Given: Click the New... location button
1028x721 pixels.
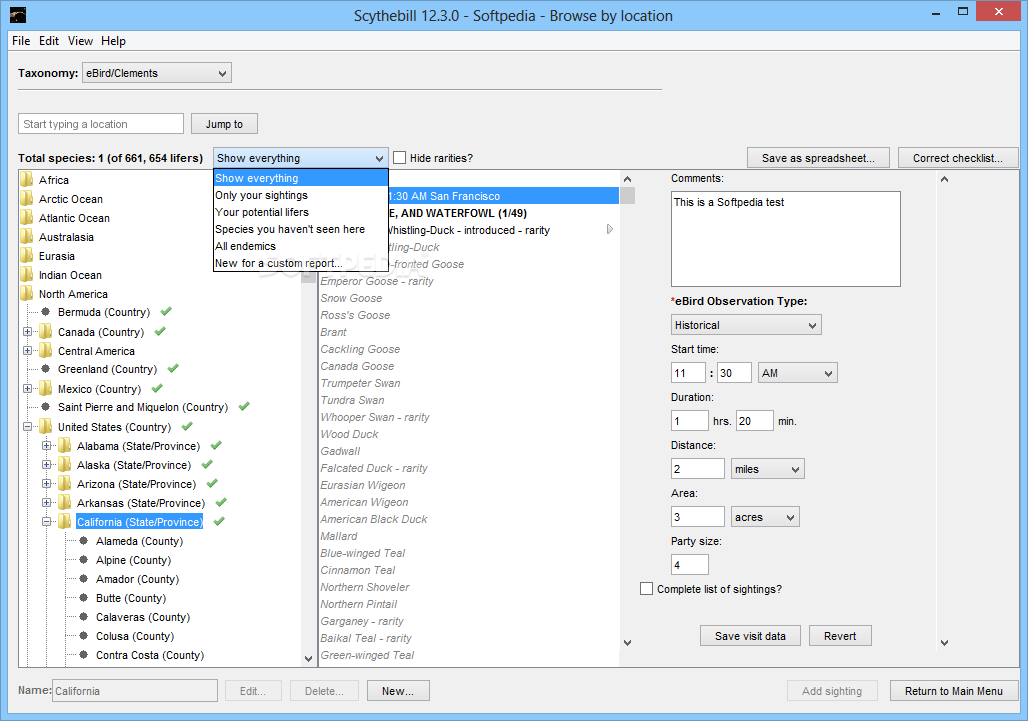Looking at the screenshot, I should coord(398,691).
